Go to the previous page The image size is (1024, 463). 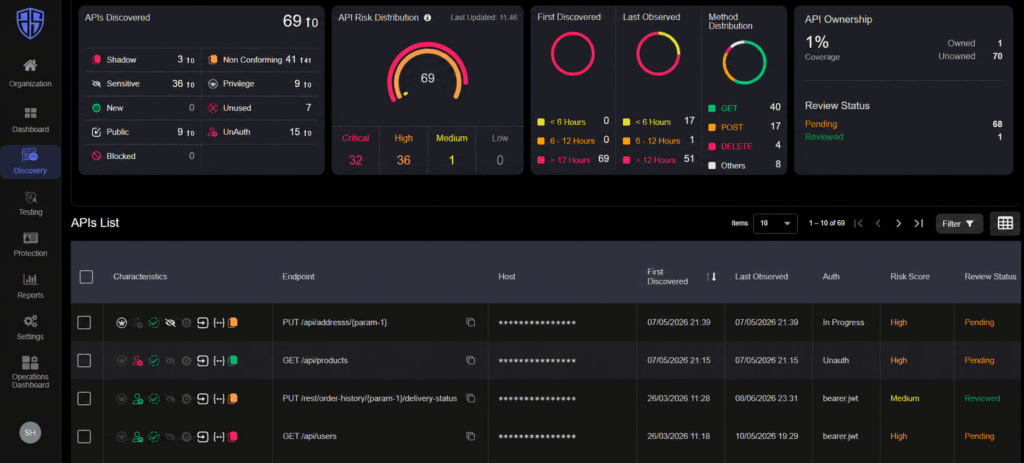coord(878,223)
